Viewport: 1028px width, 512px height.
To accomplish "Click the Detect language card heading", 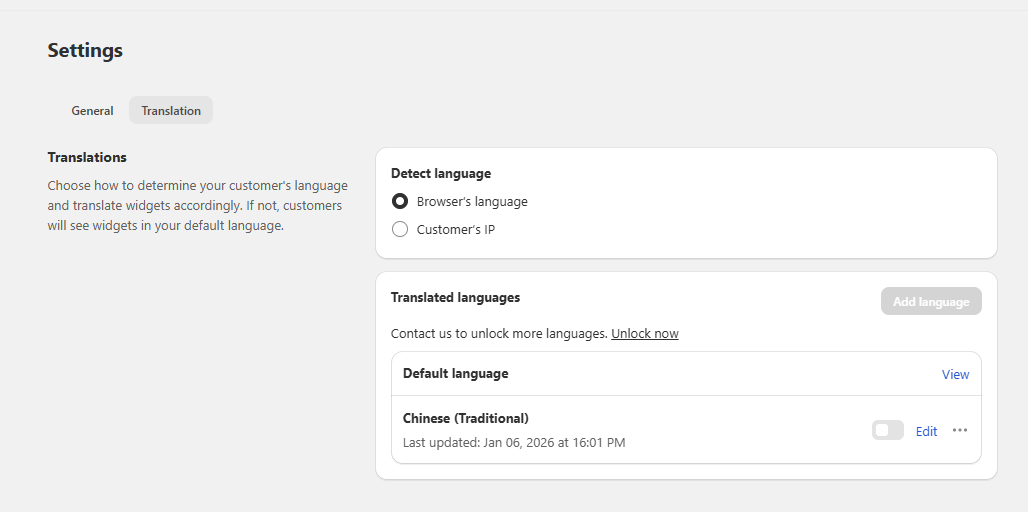I will pos(440,173).
